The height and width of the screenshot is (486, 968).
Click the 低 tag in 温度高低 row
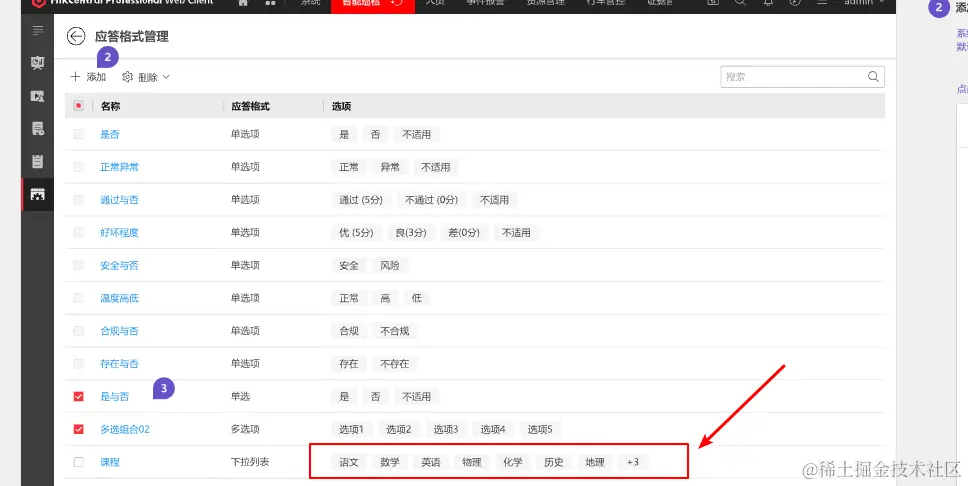[x=417, y=298]
